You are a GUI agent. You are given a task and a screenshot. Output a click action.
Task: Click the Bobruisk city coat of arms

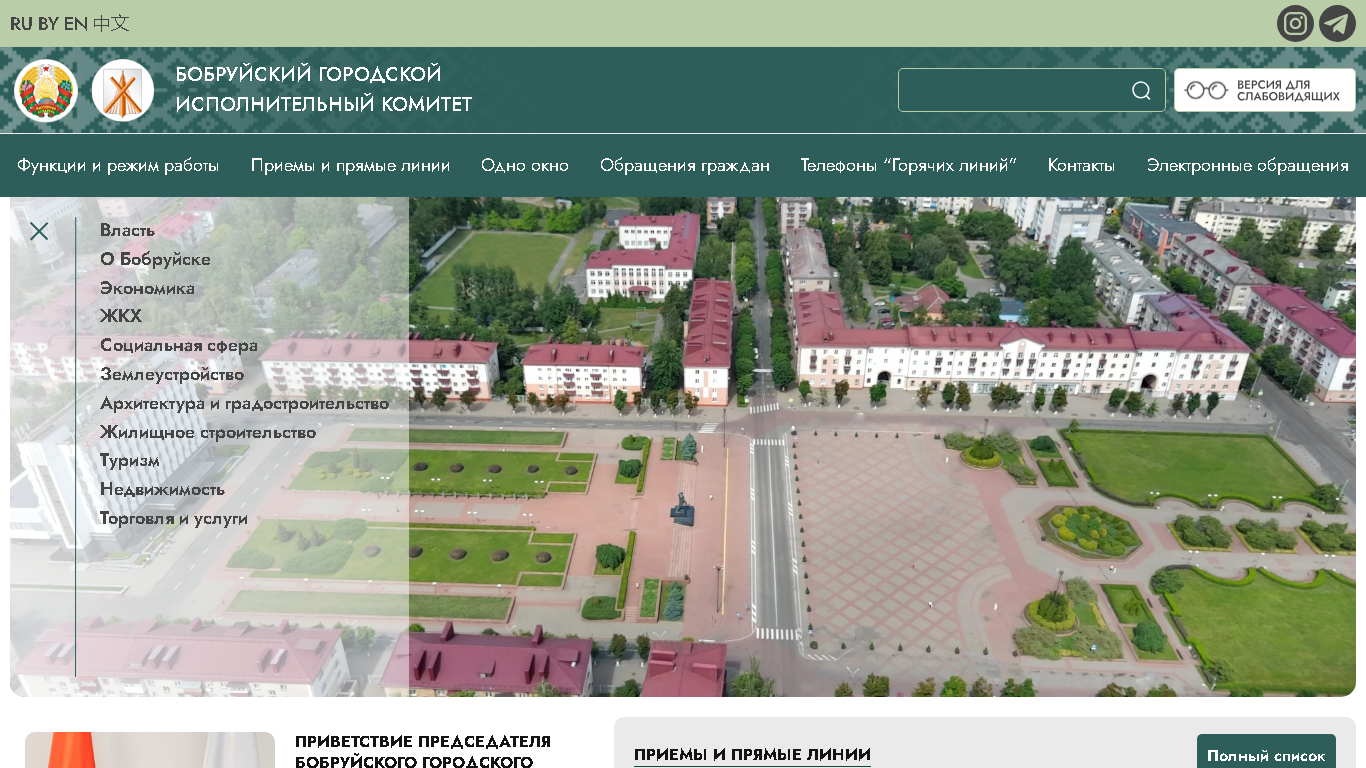122,91
